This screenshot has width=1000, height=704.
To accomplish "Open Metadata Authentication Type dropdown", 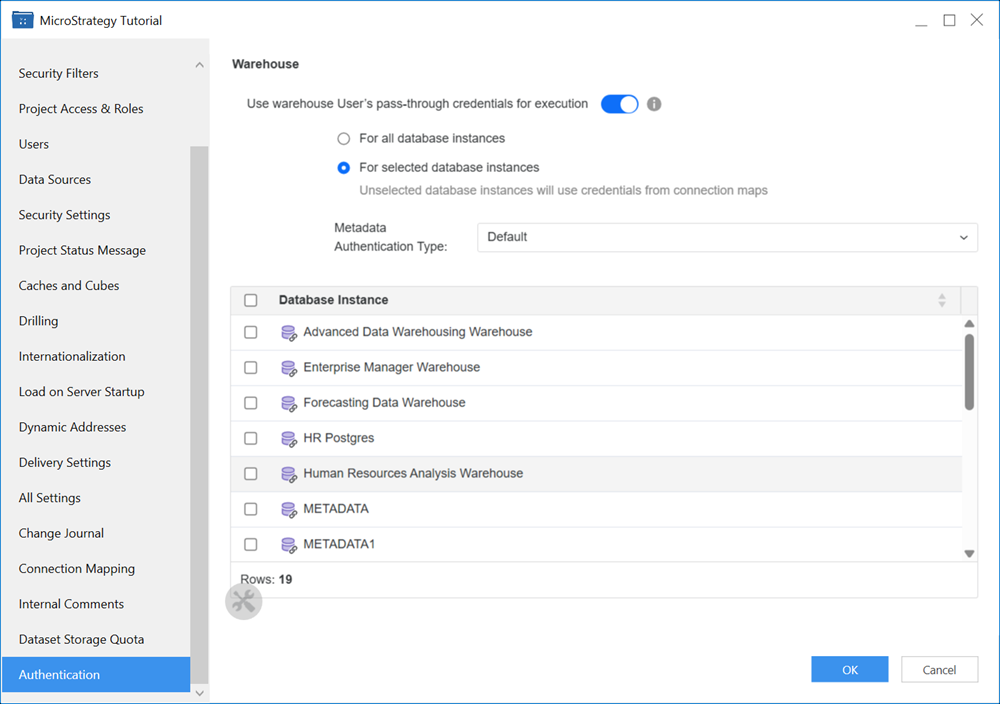I will click(727, 237).
